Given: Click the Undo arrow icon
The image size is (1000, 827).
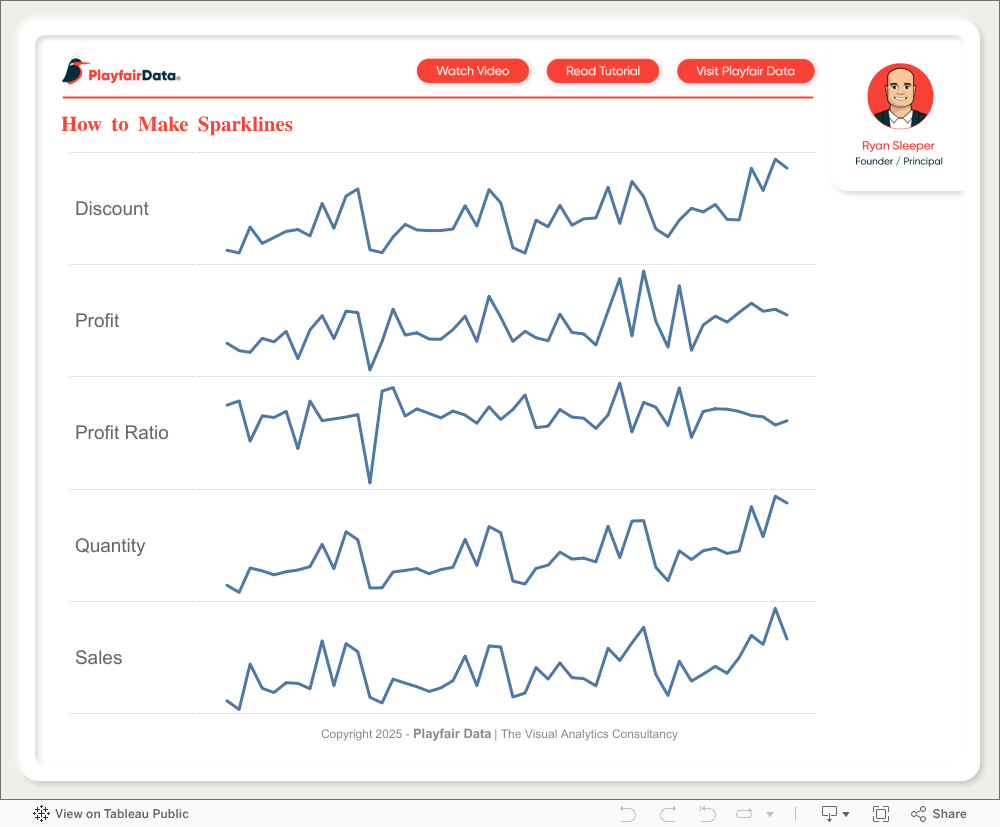Looking at the screenshot, I should [x=628, y=814].
